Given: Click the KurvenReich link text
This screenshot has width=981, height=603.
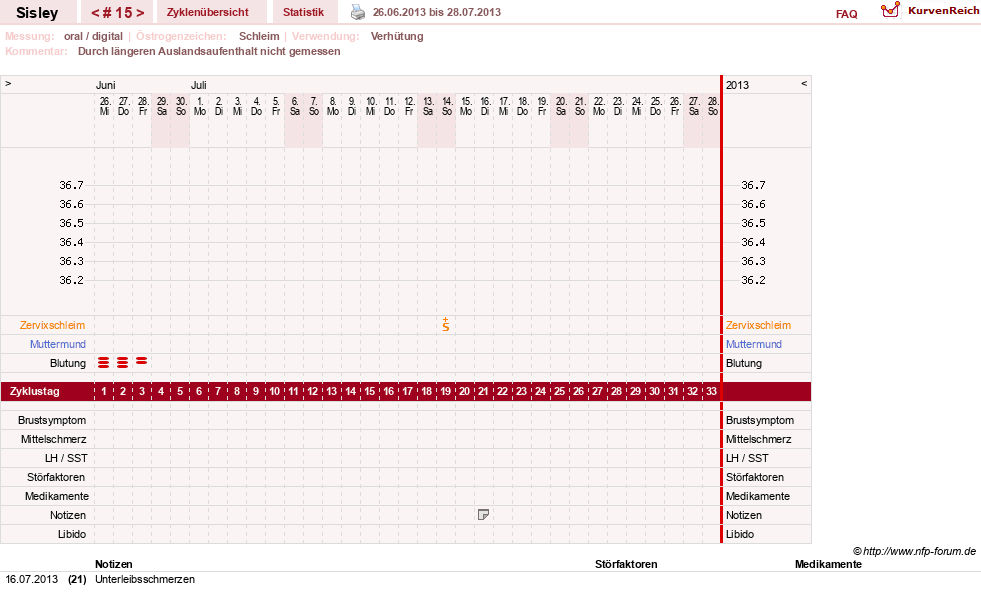Looking at the screenshot, I should (943, 11).
